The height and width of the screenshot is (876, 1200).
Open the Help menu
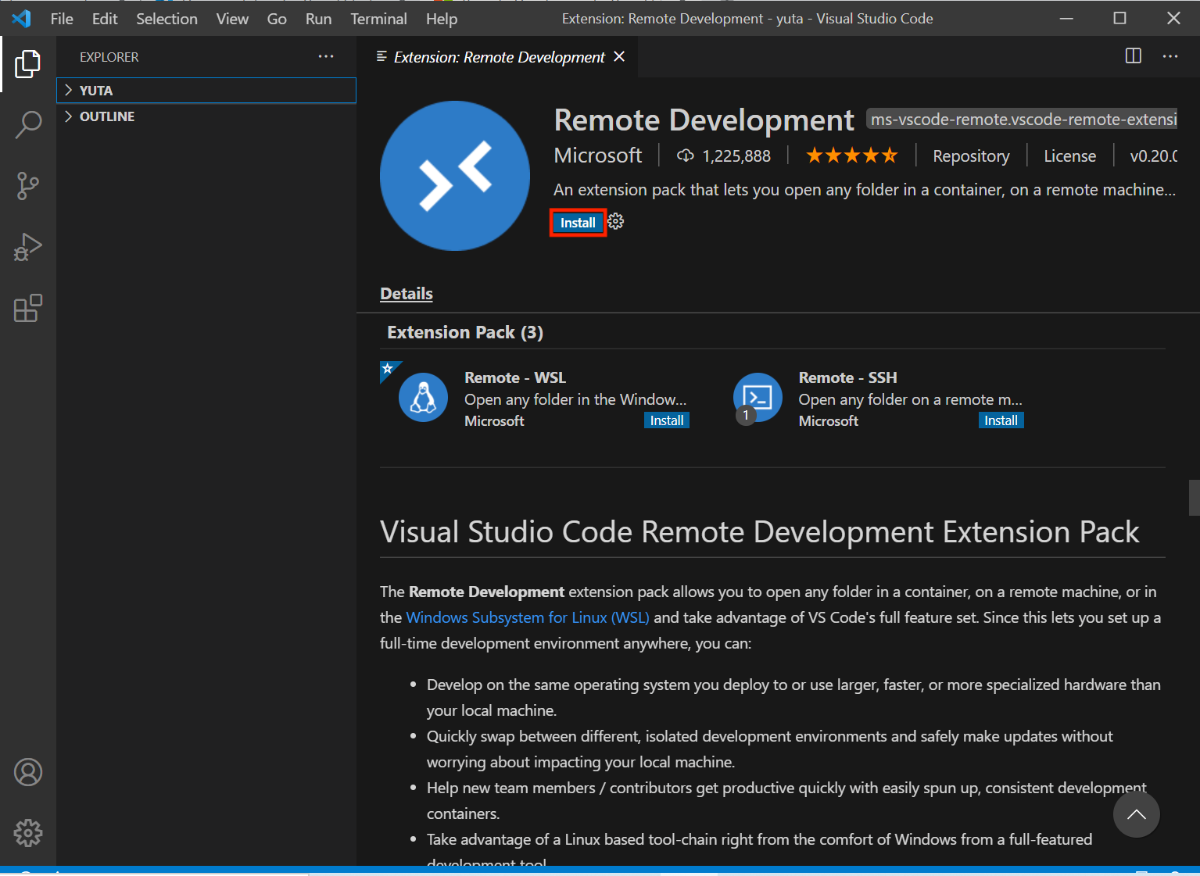(x=441, y=18)
